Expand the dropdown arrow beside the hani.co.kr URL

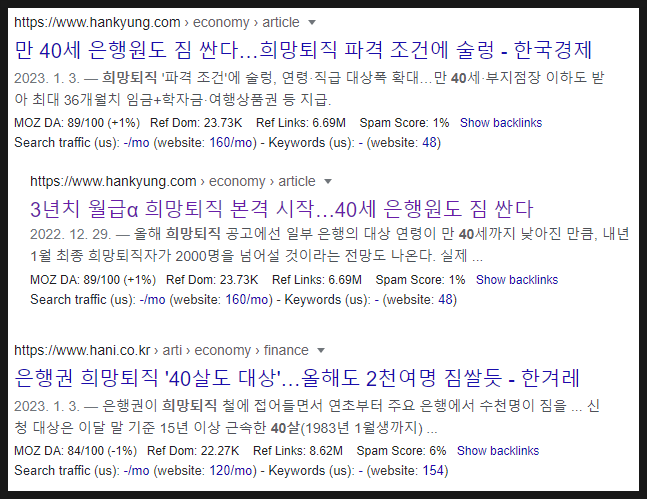point(321,351)
